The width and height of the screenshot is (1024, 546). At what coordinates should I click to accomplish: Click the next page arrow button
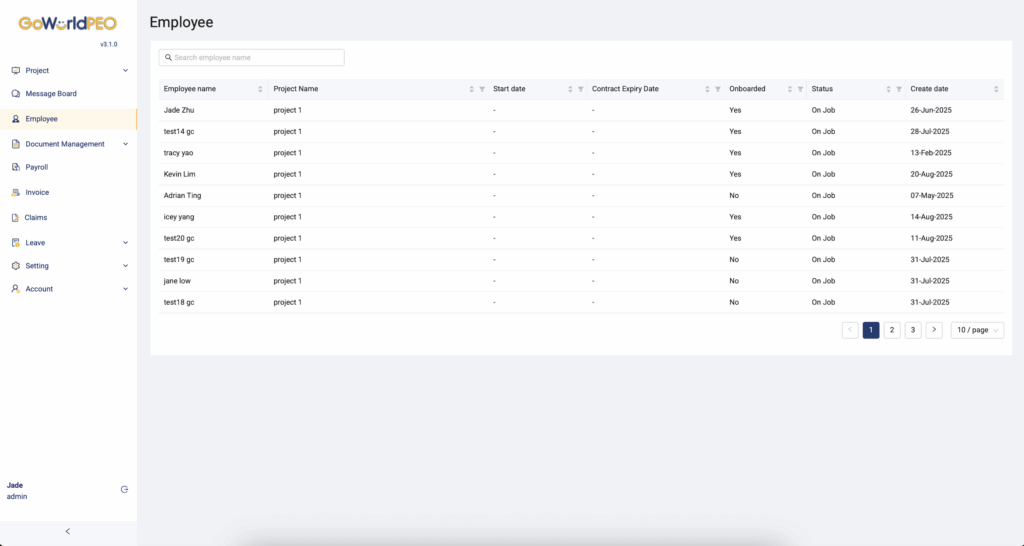click(x=934, y=330)
